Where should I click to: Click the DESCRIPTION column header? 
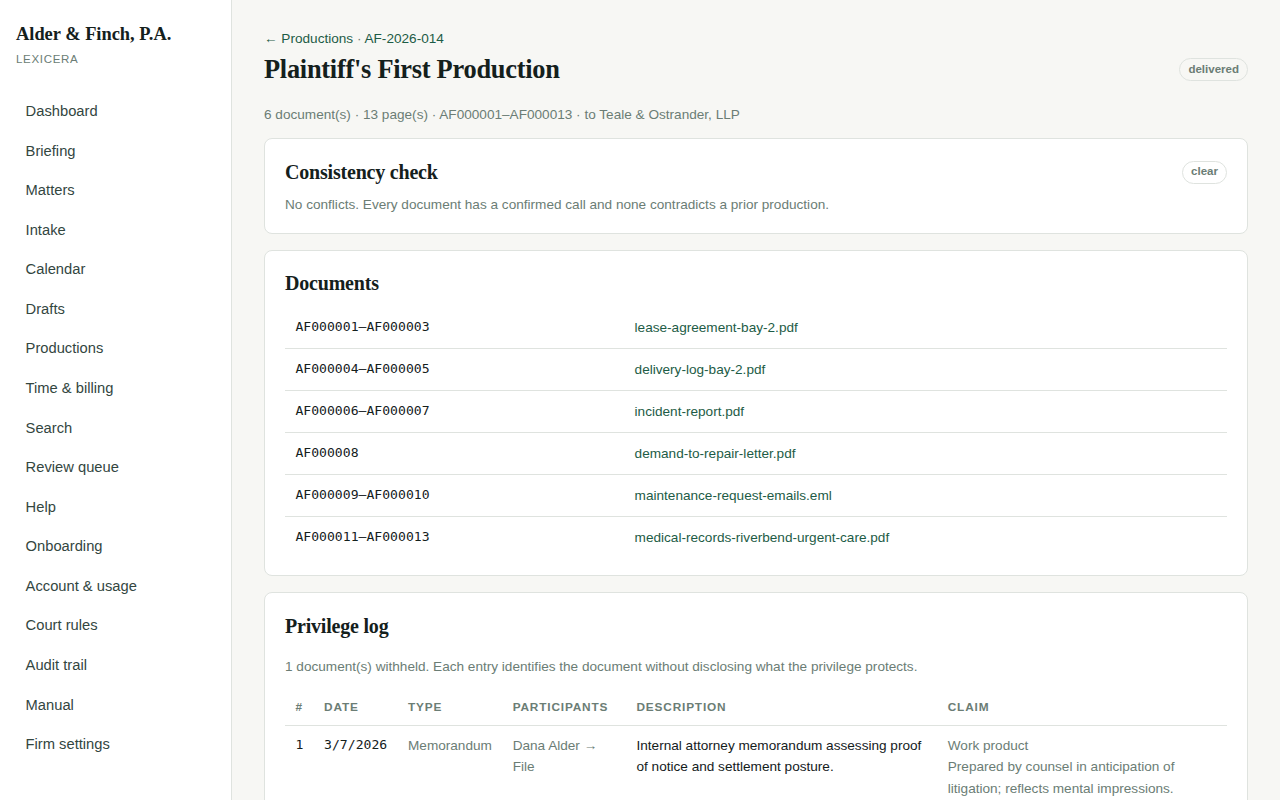[x=681, y=707]
